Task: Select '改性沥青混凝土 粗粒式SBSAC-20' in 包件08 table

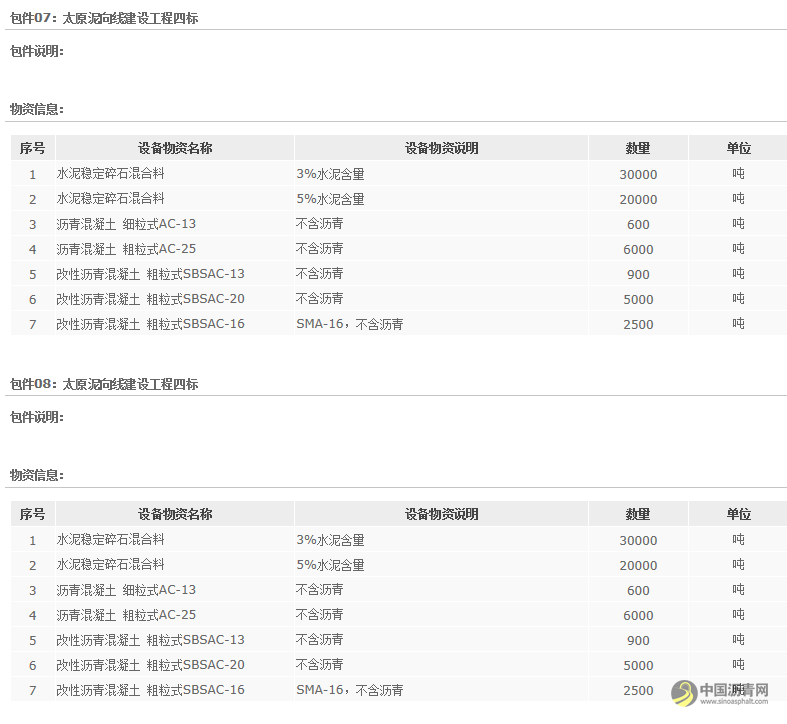Action: [x=151, y=665]
